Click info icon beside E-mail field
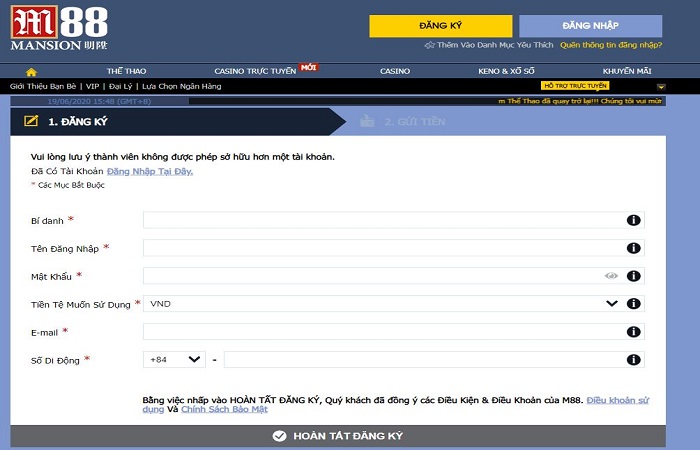The height and width of the screenshot is (450, 700). point(633,332)
